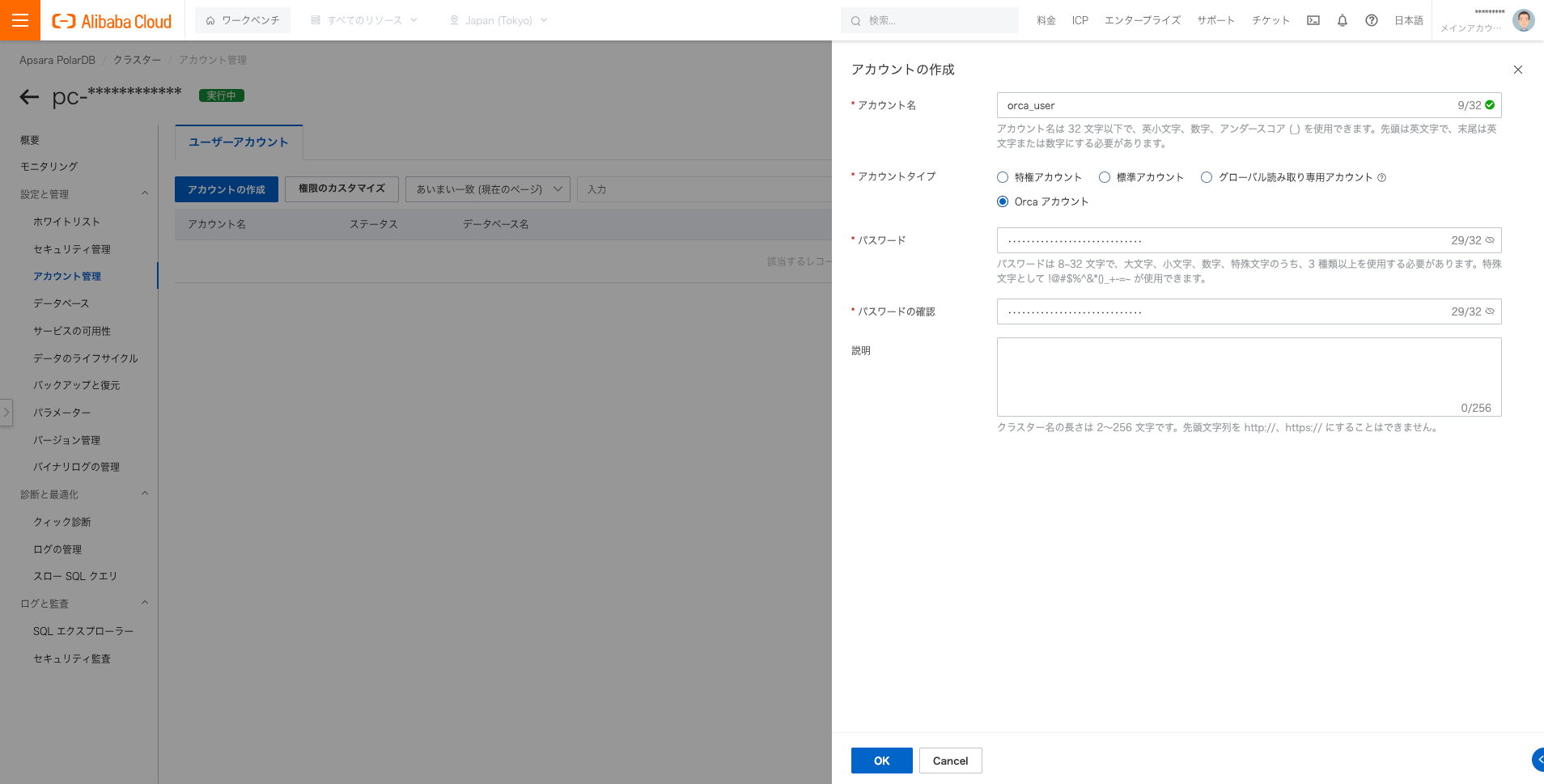Viewport: 1544px width, 784px height.
Task: Open the notifications bell
Action: 1342,20
